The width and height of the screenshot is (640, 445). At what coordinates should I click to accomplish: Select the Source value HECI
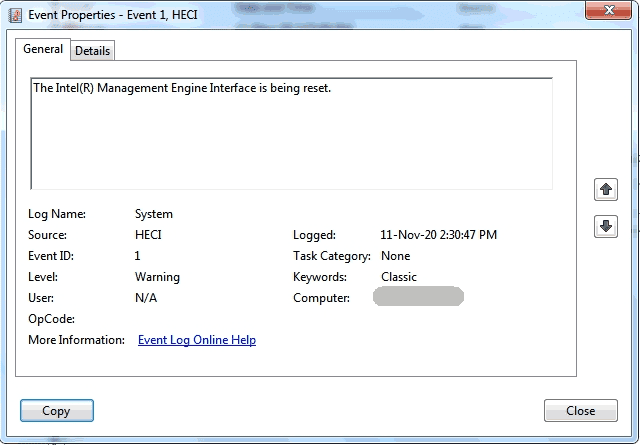pyautogui.click(x=148, y=235)
